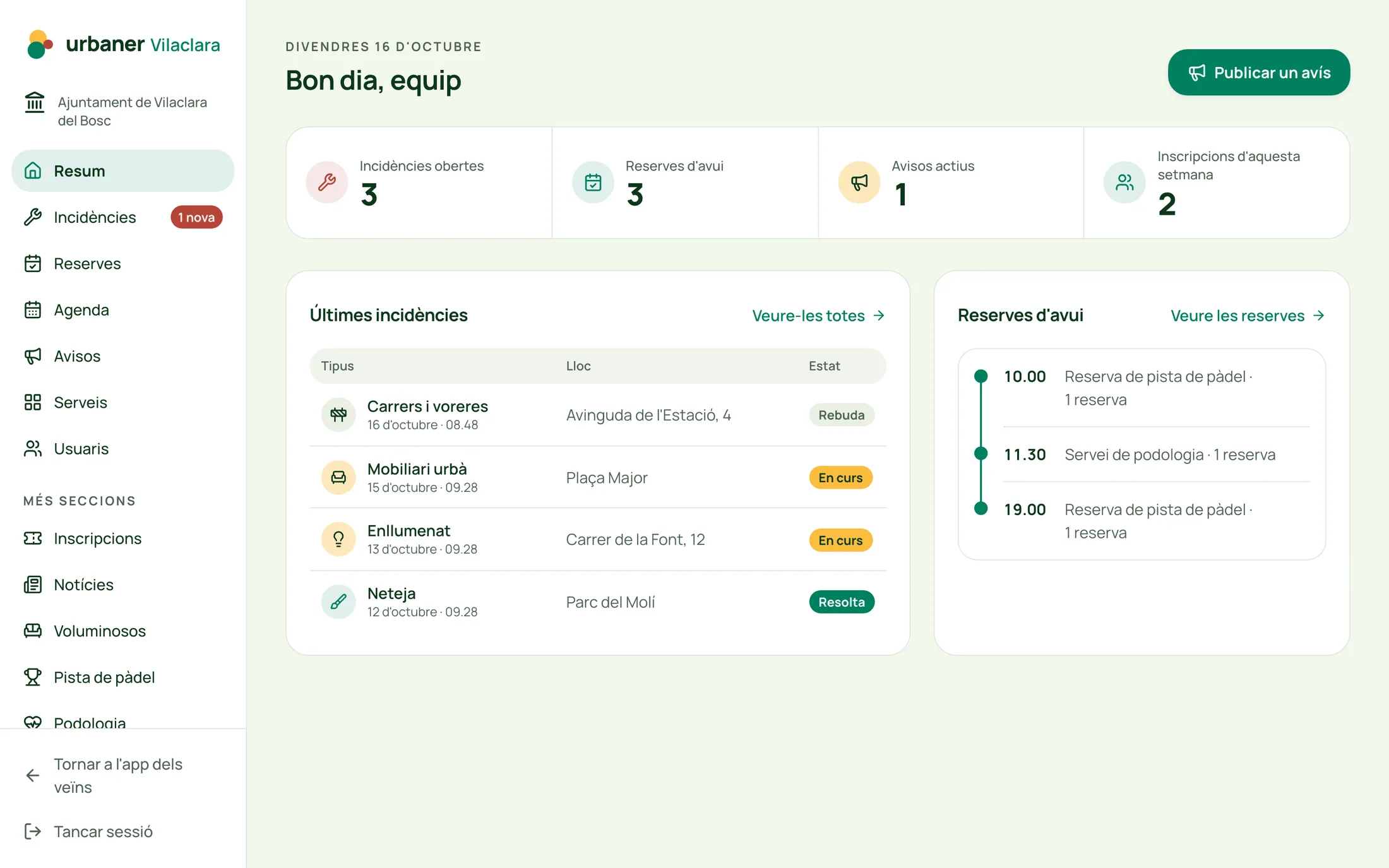Screen dimensions: 1389x868
Task: Follow the Veure-les totes link
Action: 818,316
